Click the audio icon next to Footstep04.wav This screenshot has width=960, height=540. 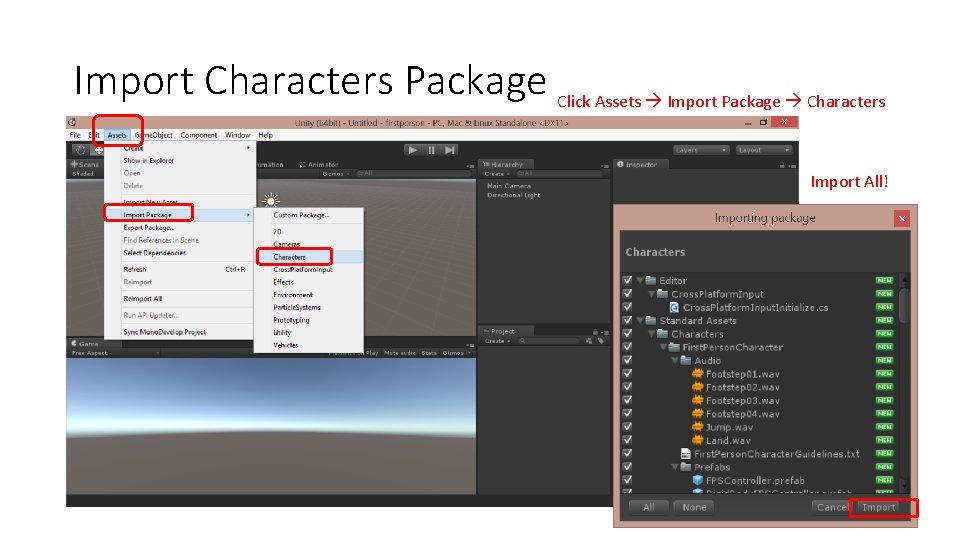coord(697,414)
